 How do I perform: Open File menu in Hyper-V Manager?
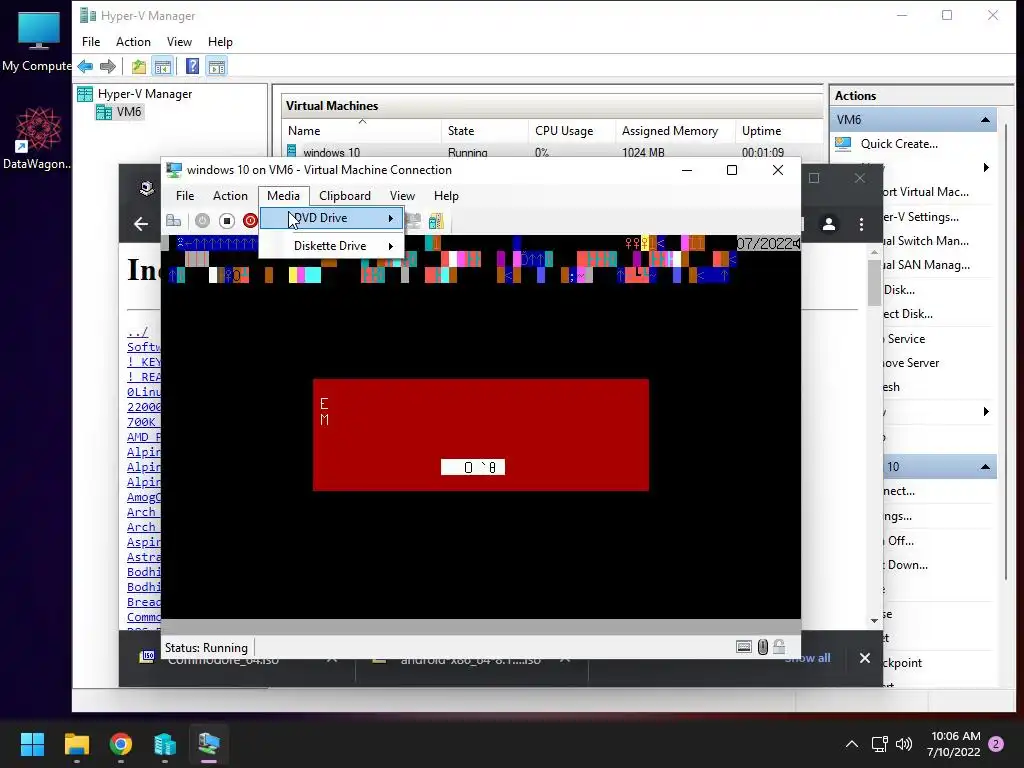91,42
